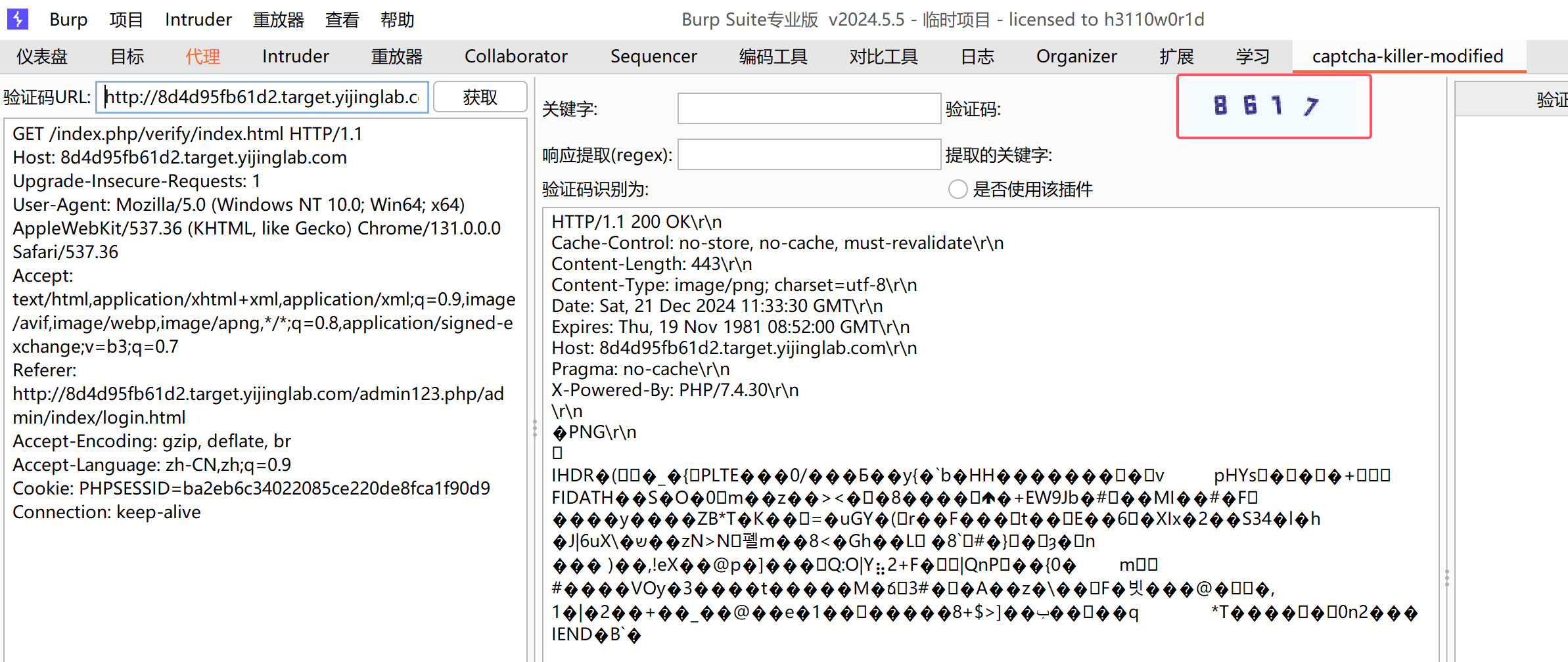Click the 验证码URL input field

pyautogui.click(x=262, y=97)
